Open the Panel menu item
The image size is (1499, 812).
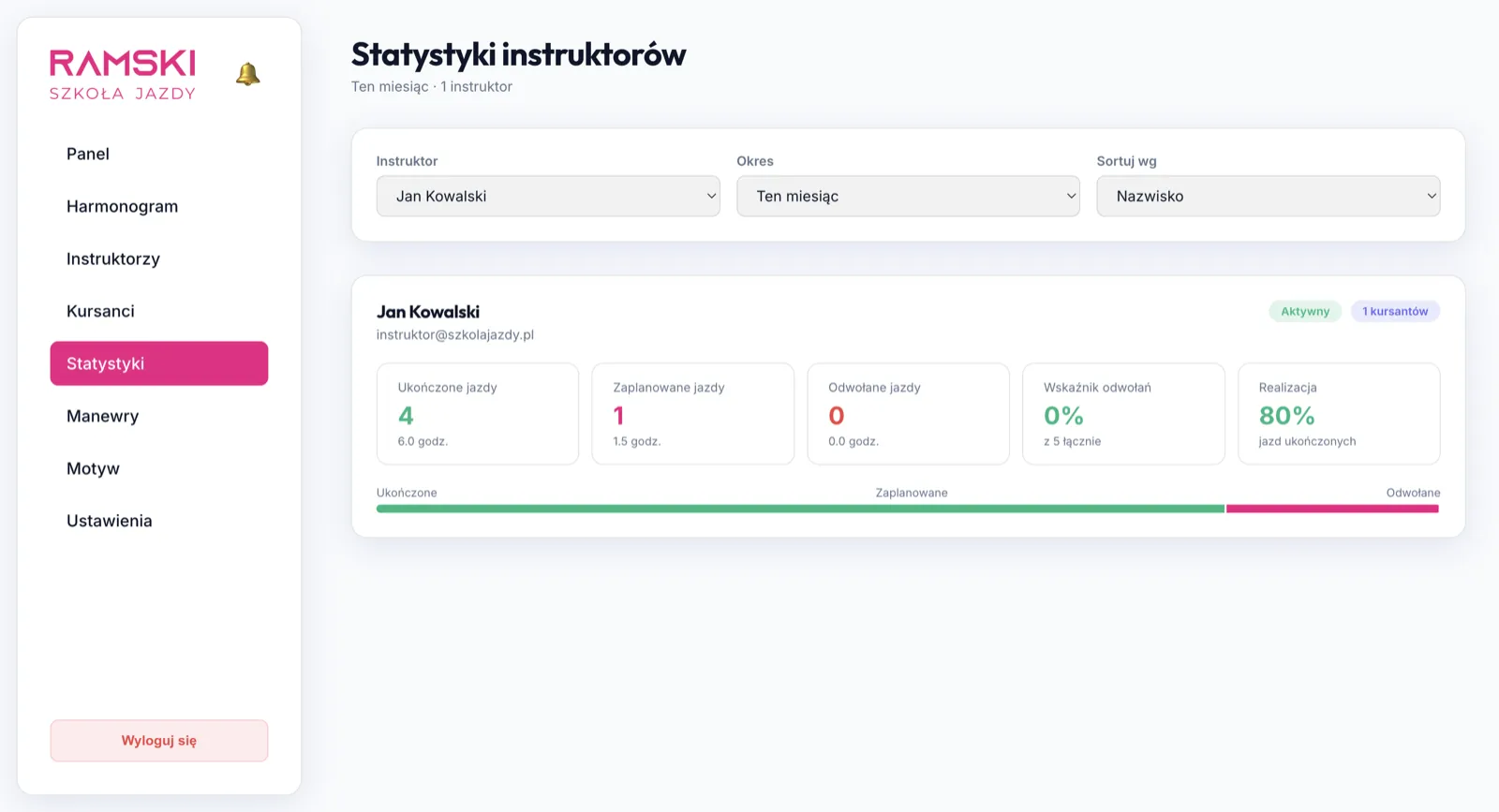pyautogui.click(x=159, y=154)
